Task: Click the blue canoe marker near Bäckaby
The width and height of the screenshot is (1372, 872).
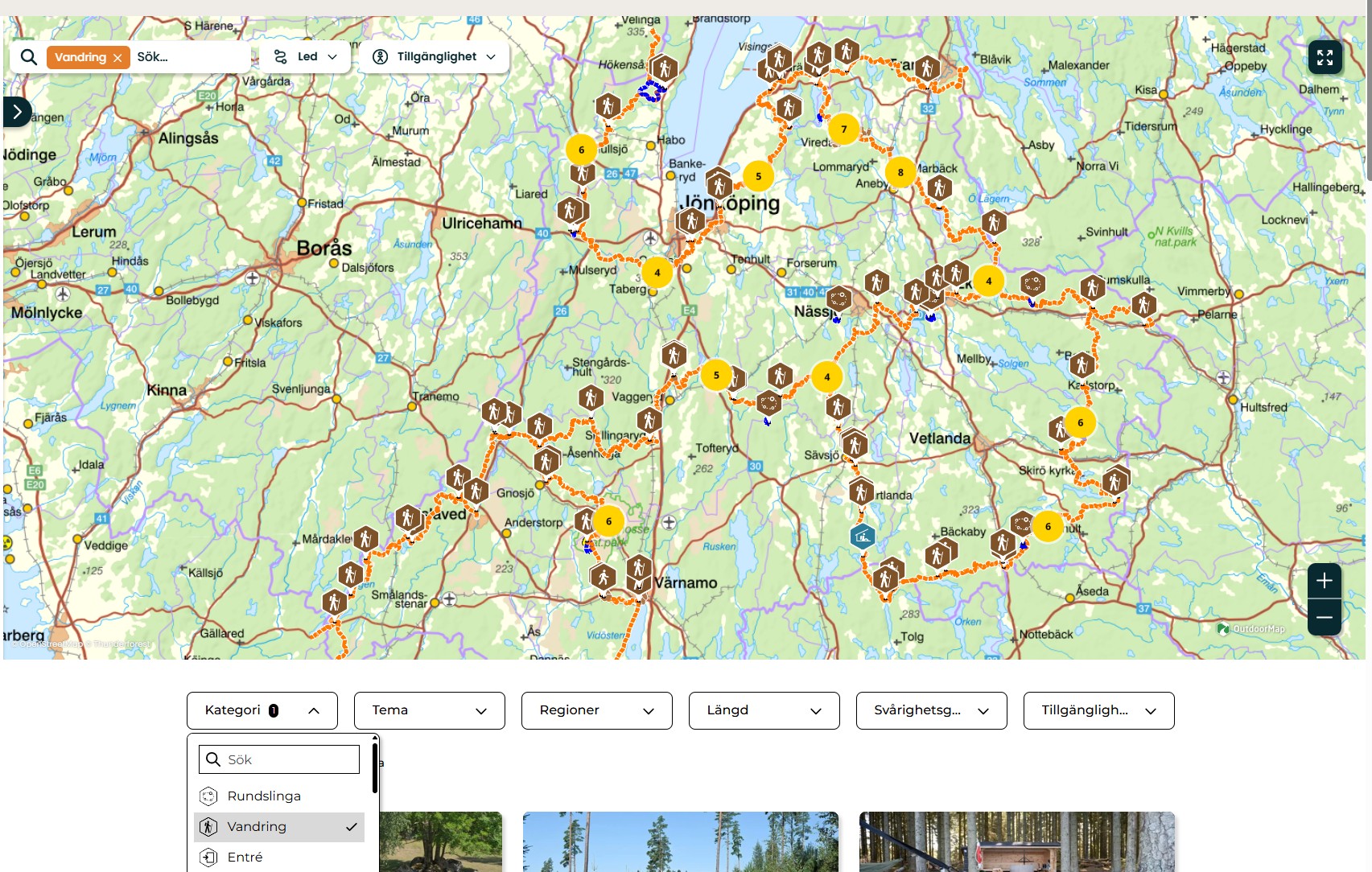Action: pyautogui.click(x=862, y=536)
